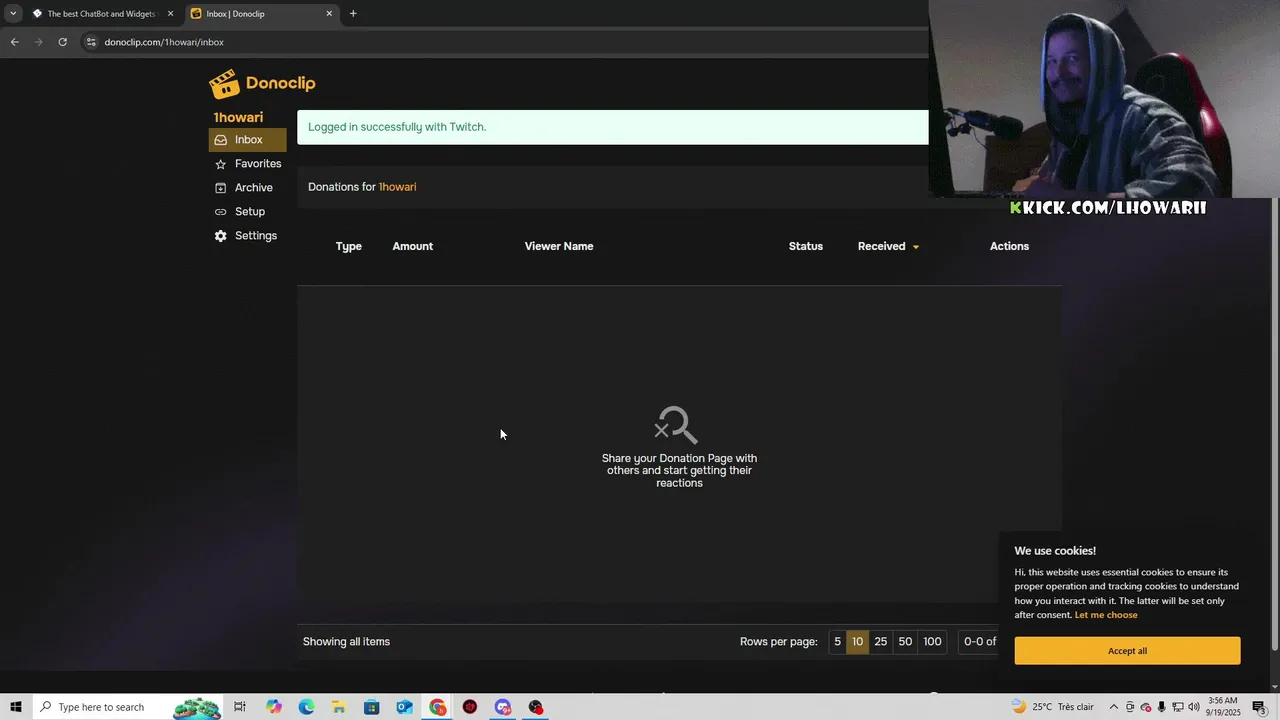
Task: Show hidden system tray icons
Action: (1114, 707)
